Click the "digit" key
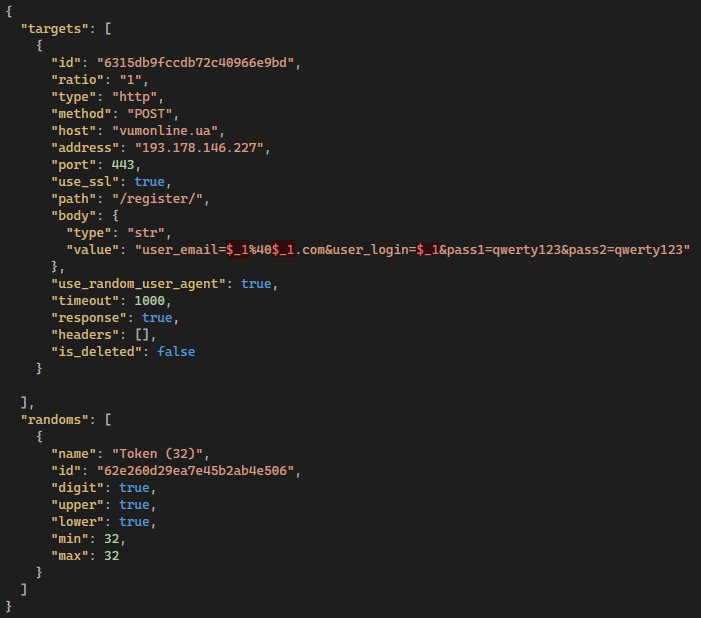The image size is (701, 618). 77,487
